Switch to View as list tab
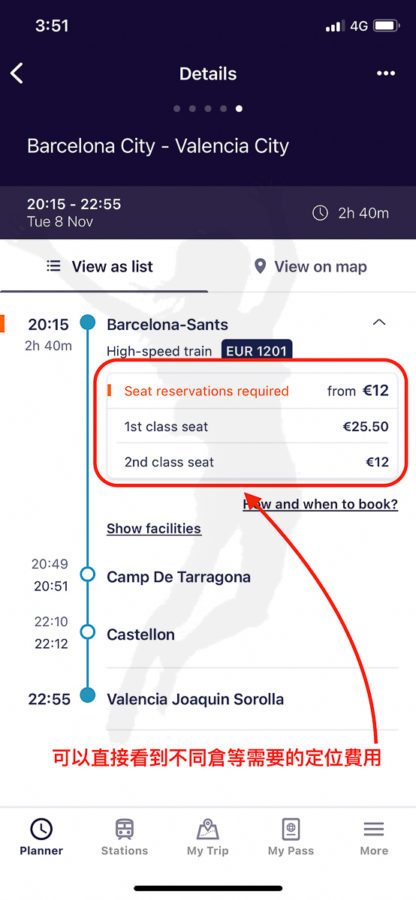Viewport: 416px width, 900px height. [100, 266]
